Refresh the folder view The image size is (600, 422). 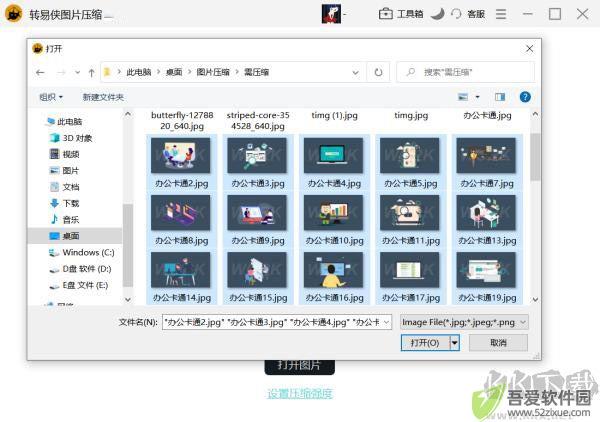pos(378,72)
